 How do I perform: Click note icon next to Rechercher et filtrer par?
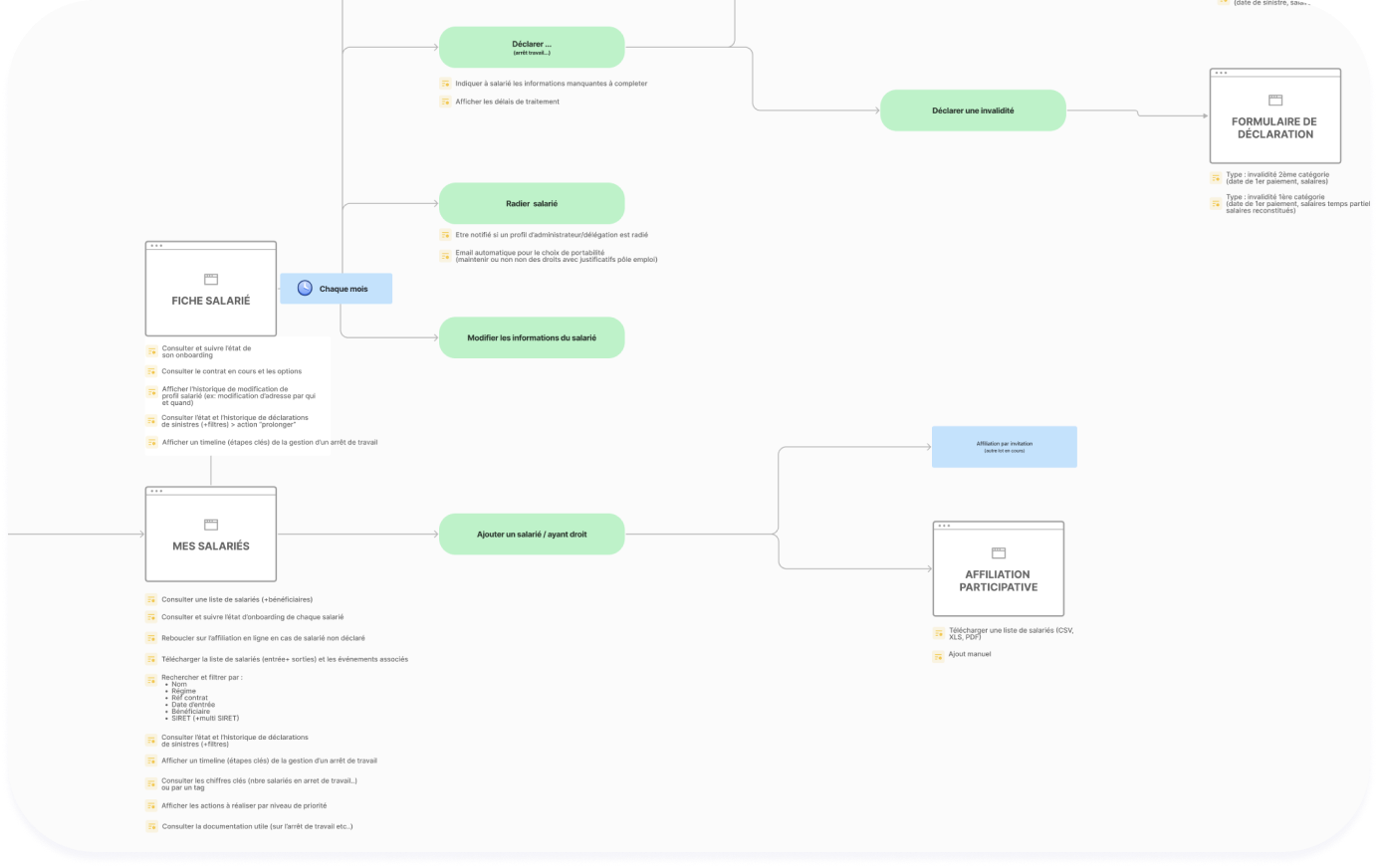pyautogui.click(x=151, y=679)
